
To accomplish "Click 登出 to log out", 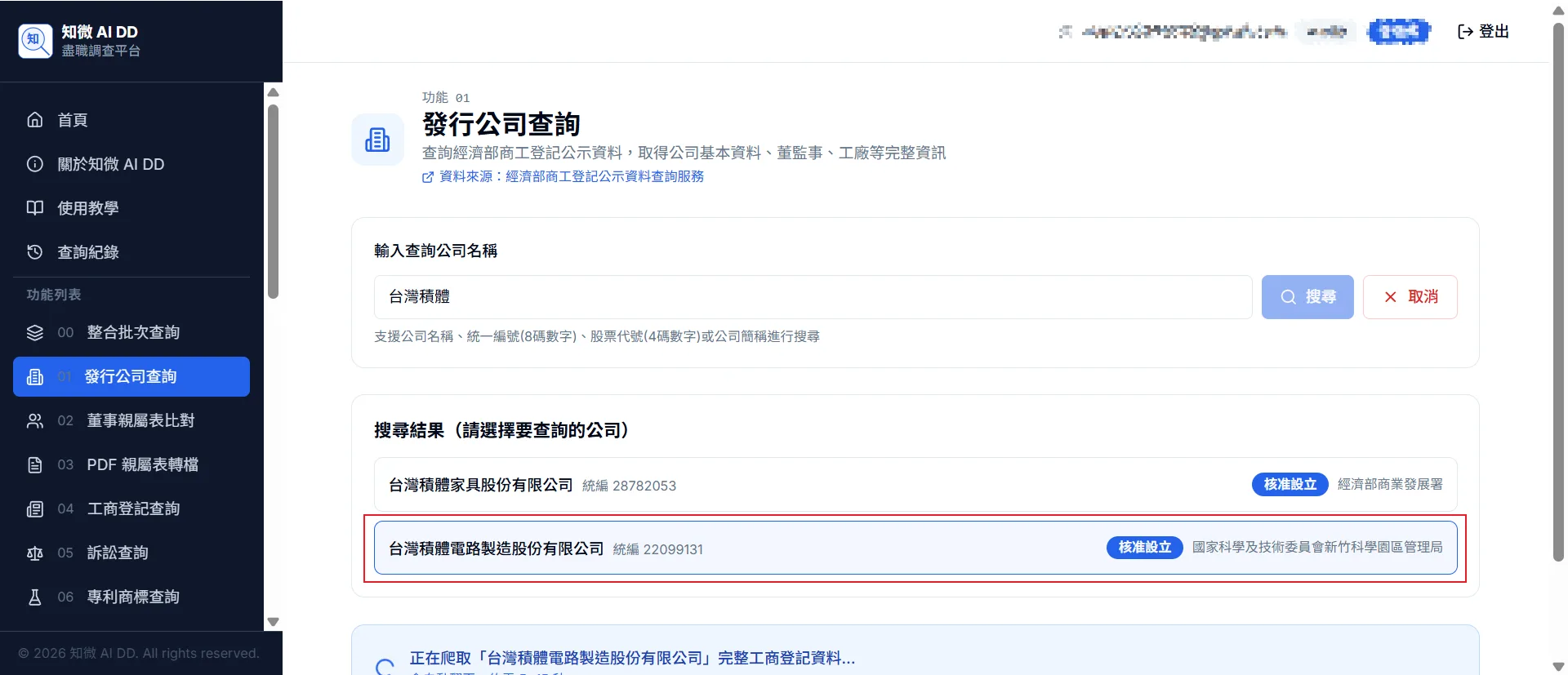I will tap(1483, 31).
